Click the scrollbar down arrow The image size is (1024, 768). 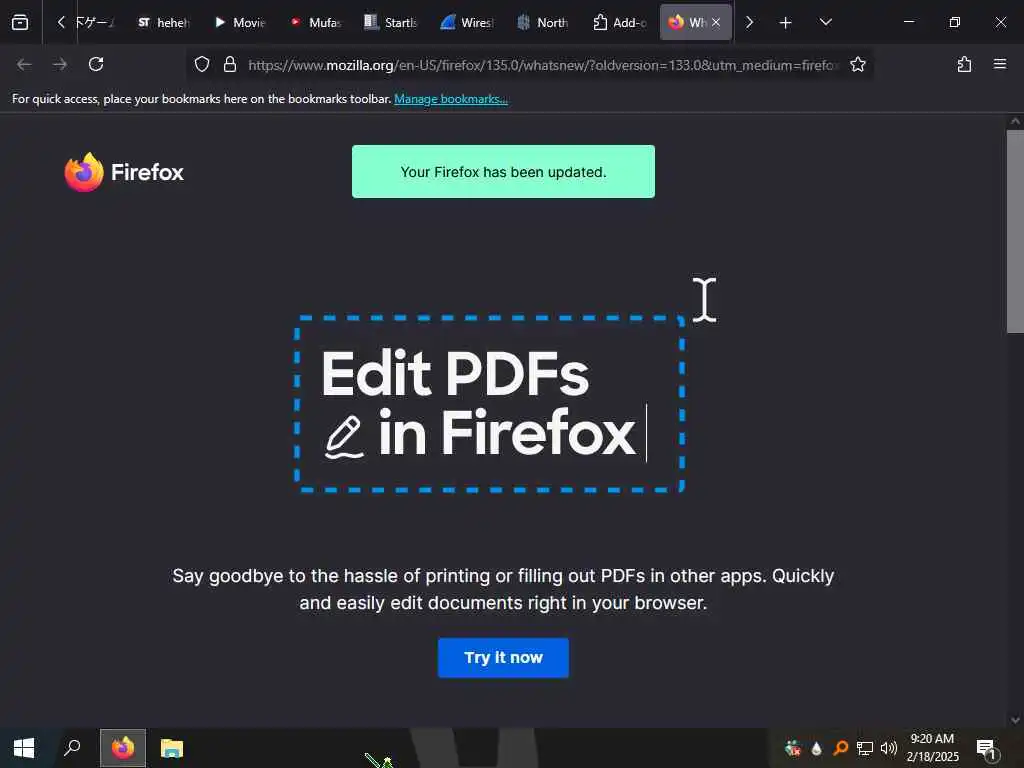[x=1015, y=720]
